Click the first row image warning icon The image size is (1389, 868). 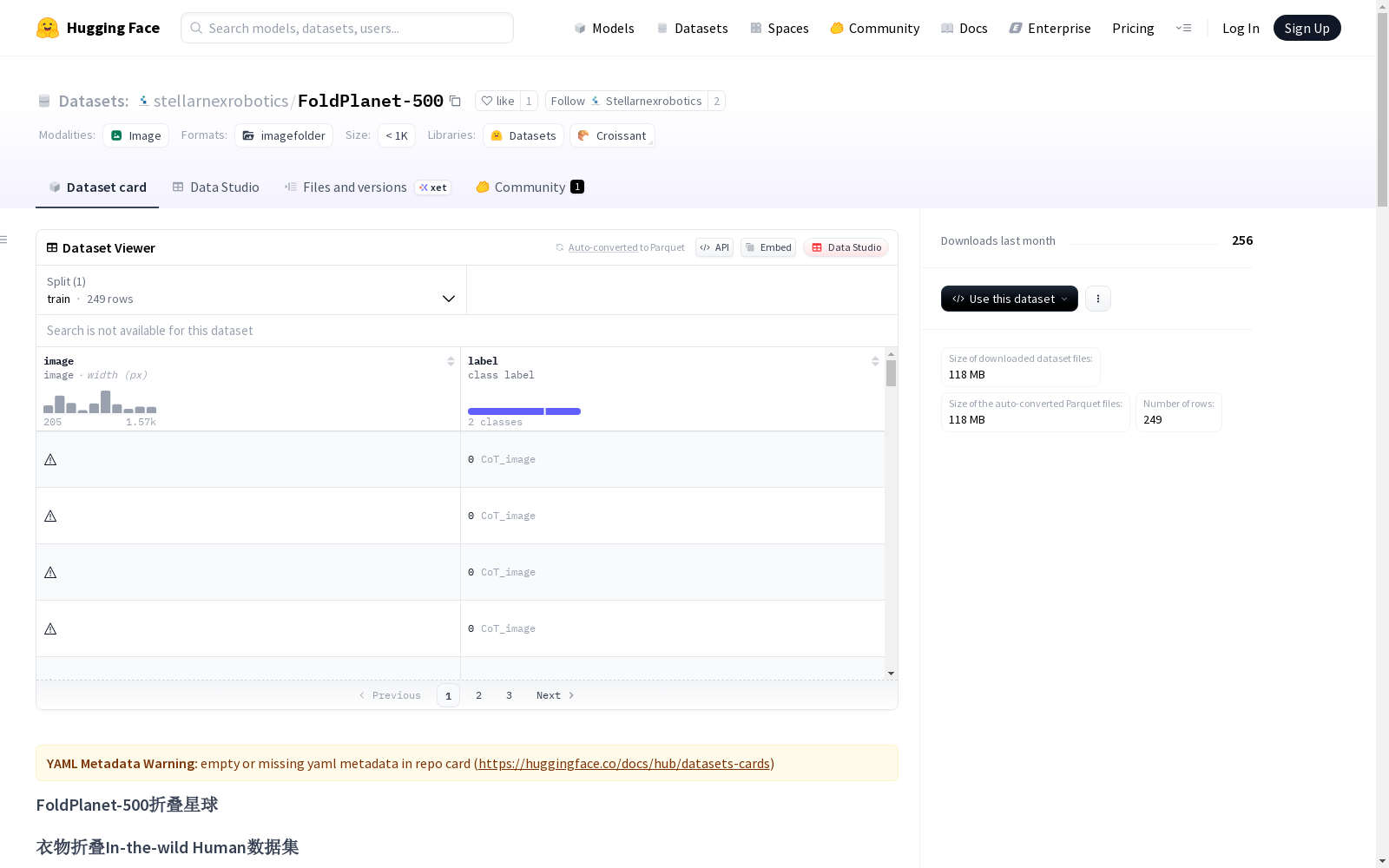click(x=50, y=459)
